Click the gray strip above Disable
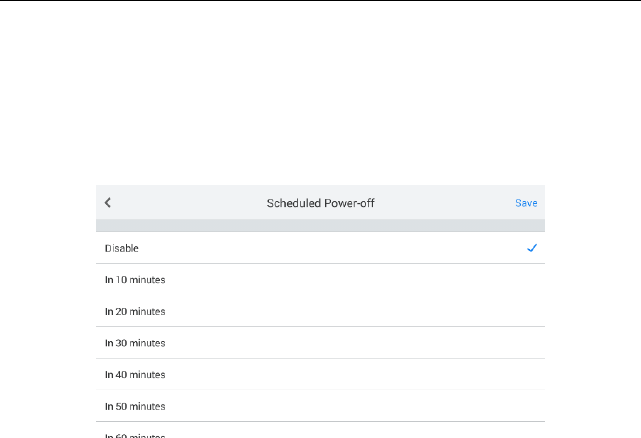The image size is (641, 438). click(320, 226)
